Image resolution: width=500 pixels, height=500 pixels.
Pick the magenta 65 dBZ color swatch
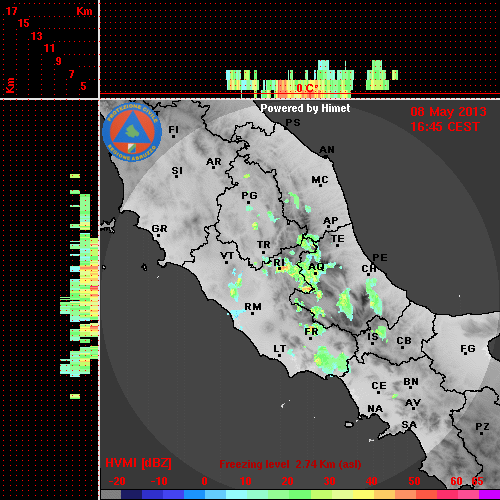tap(489, 494)
